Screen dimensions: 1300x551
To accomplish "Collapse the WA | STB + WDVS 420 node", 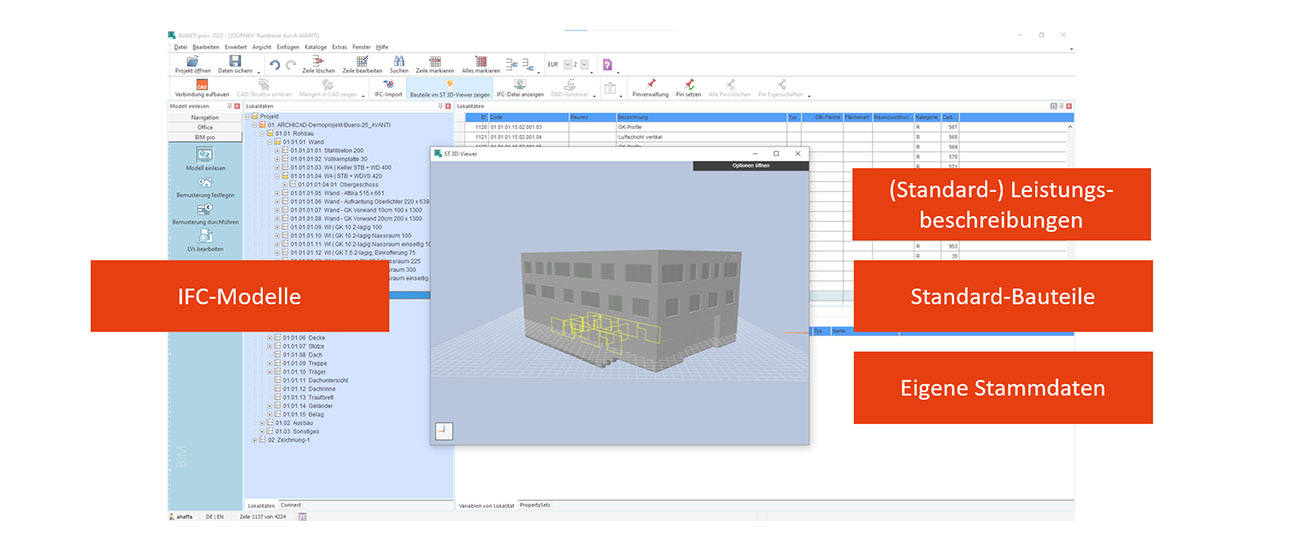I will click(x=277, y=176).
